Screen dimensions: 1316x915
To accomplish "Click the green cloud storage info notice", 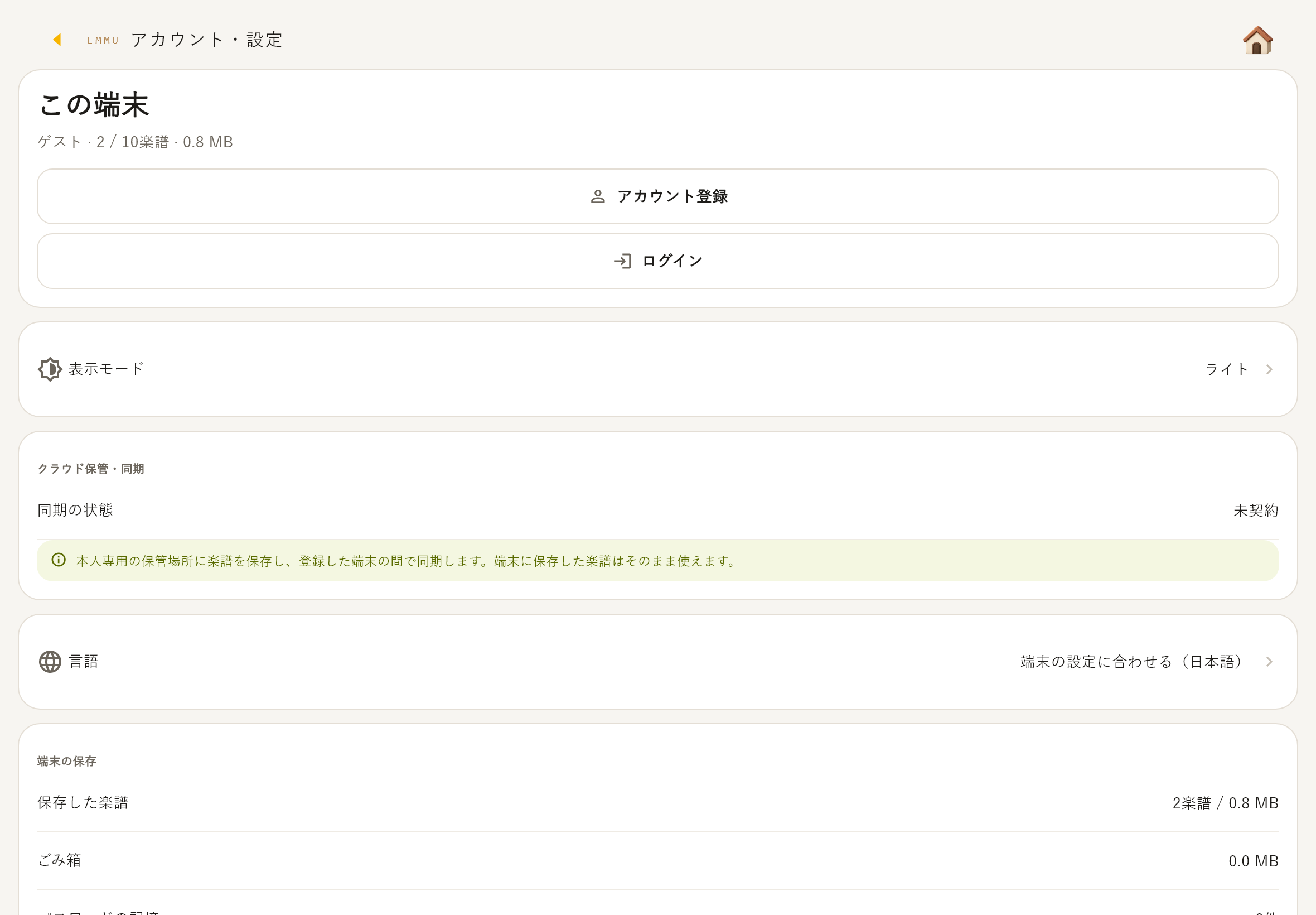I will [x=657, y=560].
